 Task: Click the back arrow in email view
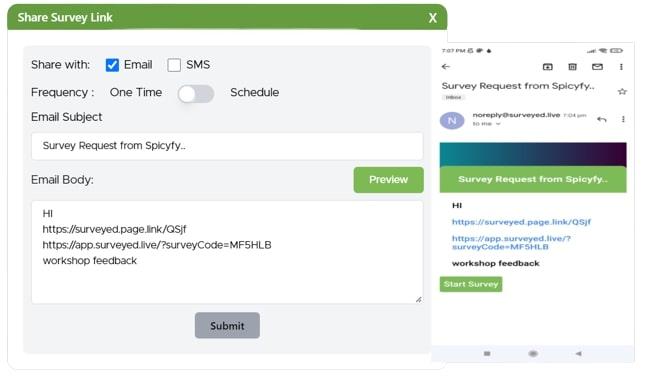click(446, 66)
